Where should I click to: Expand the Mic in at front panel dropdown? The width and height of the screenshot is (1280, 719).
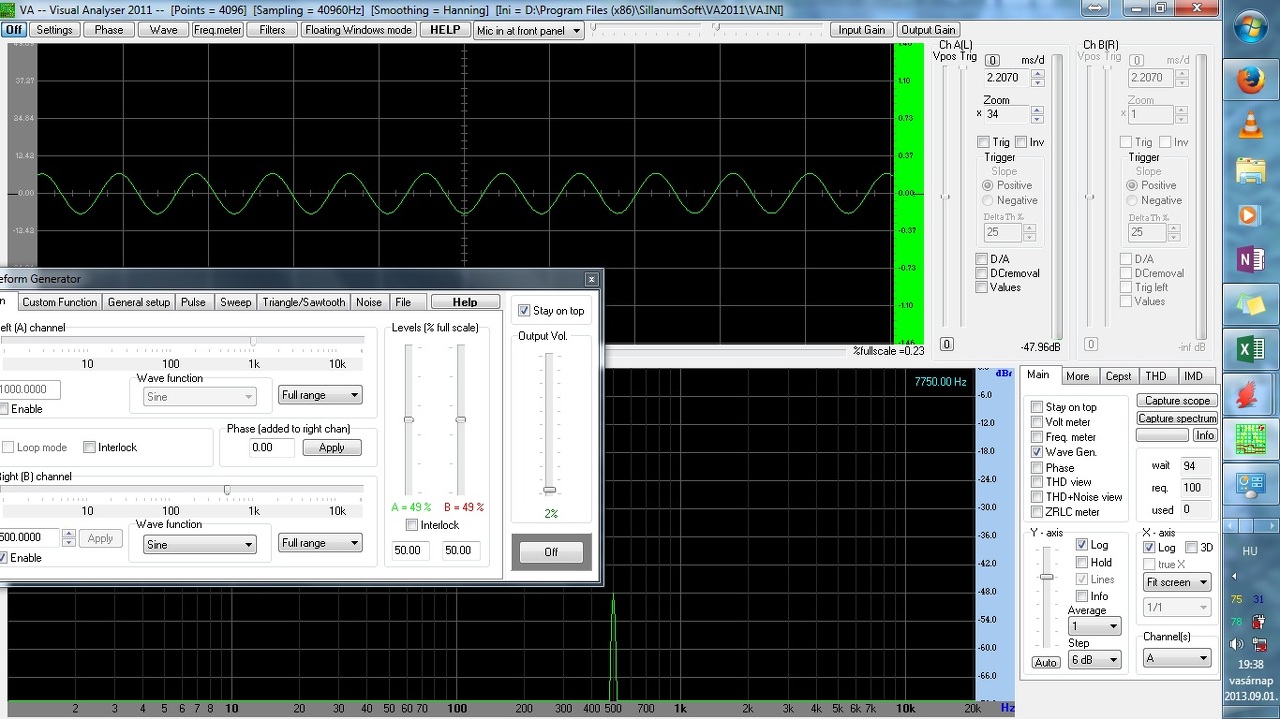coord(576,31)
